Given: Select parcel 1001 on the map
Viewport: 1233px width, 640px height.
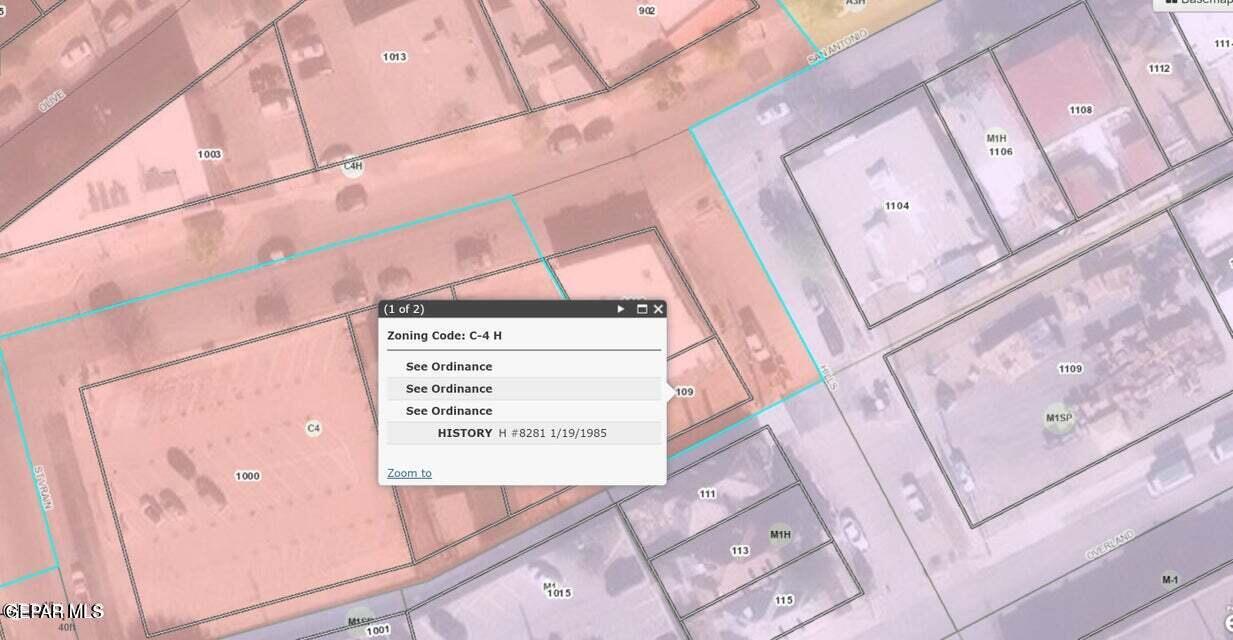Looking at the screenshot, I should [x=378, y=630].
